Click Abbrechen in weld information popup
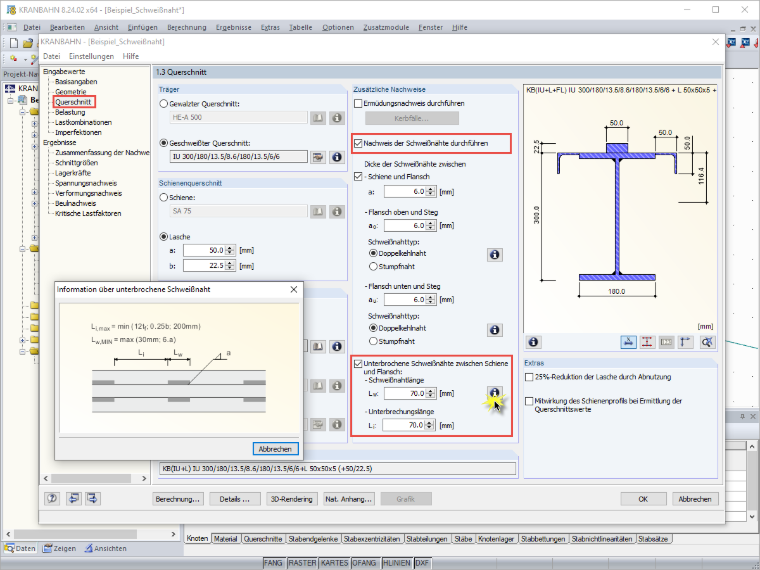Screen dimensions: 760x570 [275, 449]
